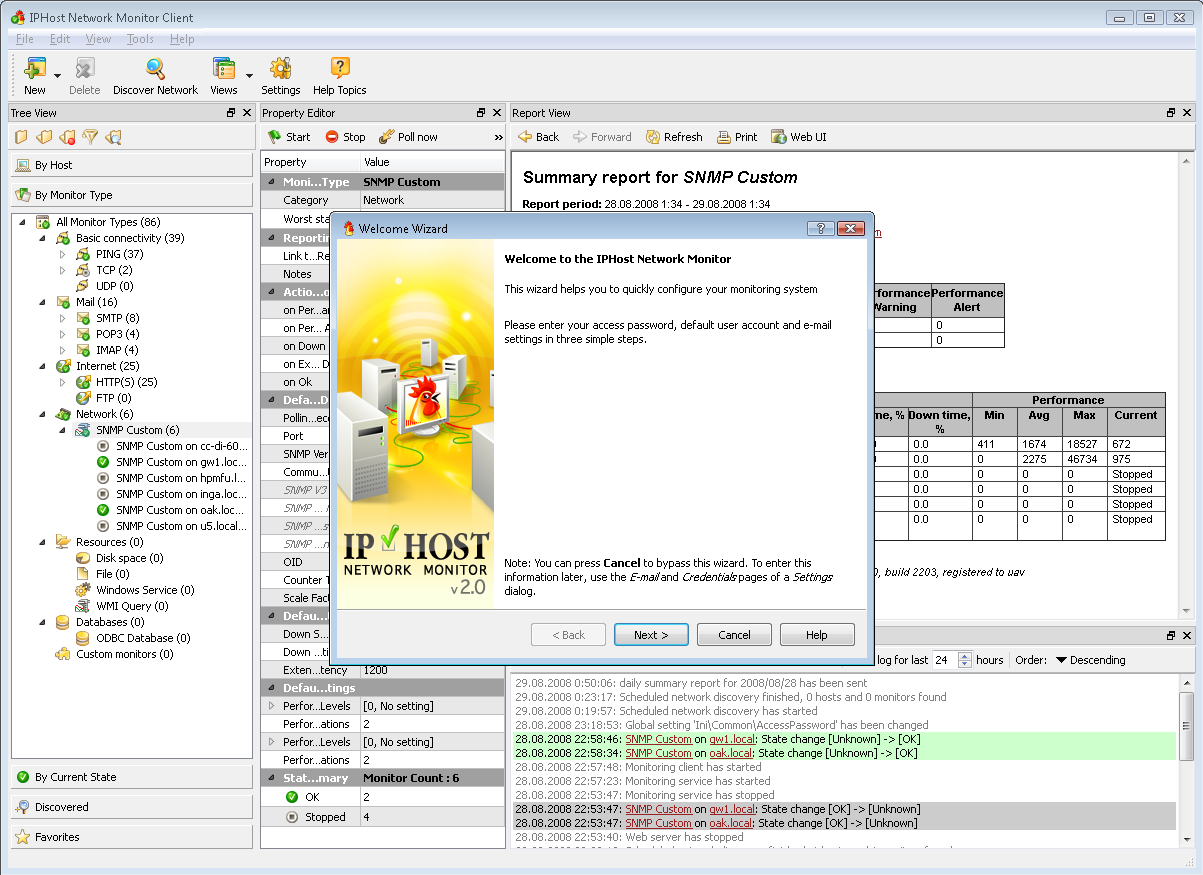Open the dropdown arrow beside Views

pyautogui.click(x=249, y=76)
